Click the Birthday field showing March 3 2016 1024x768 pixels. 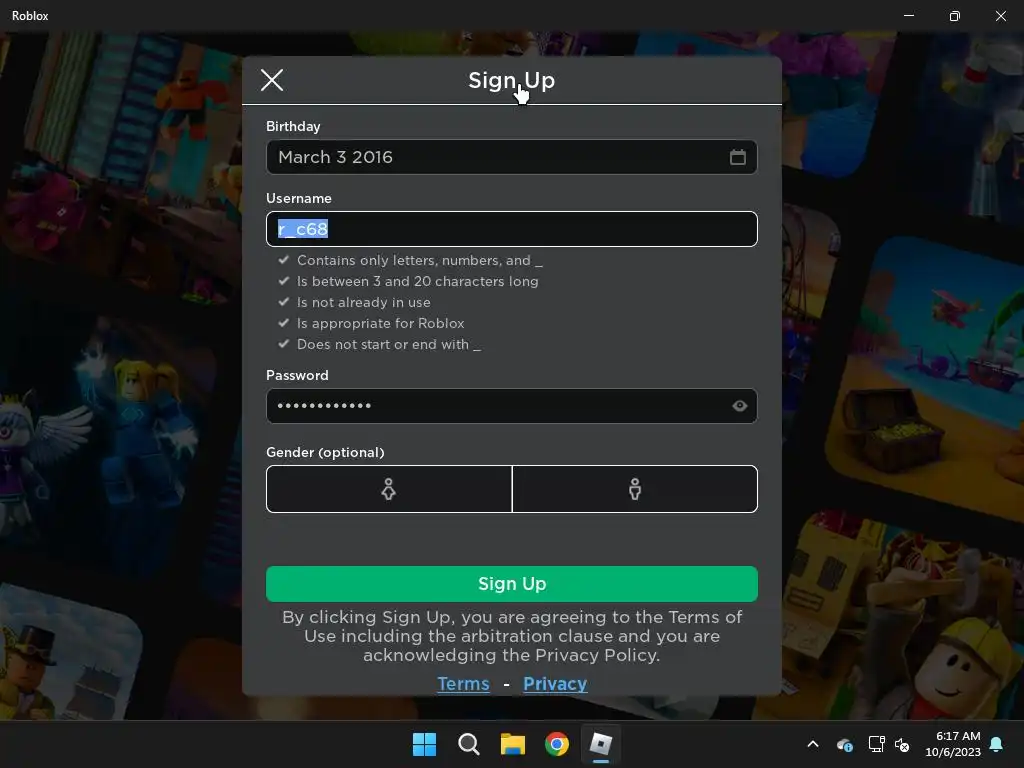point(511,157)
